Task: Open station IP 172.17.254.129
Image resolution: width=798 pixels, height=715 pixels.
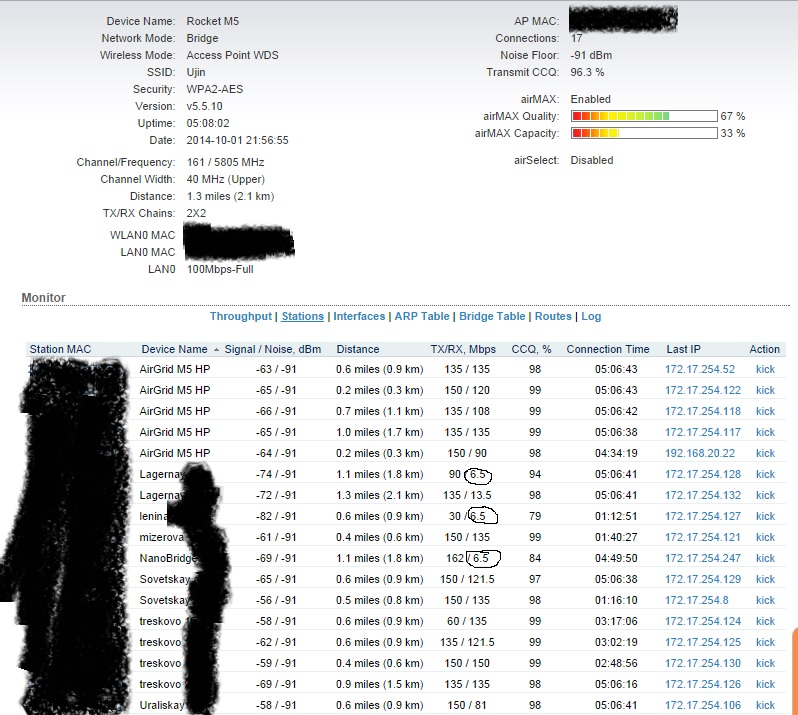Action: [x=703, y=579]
